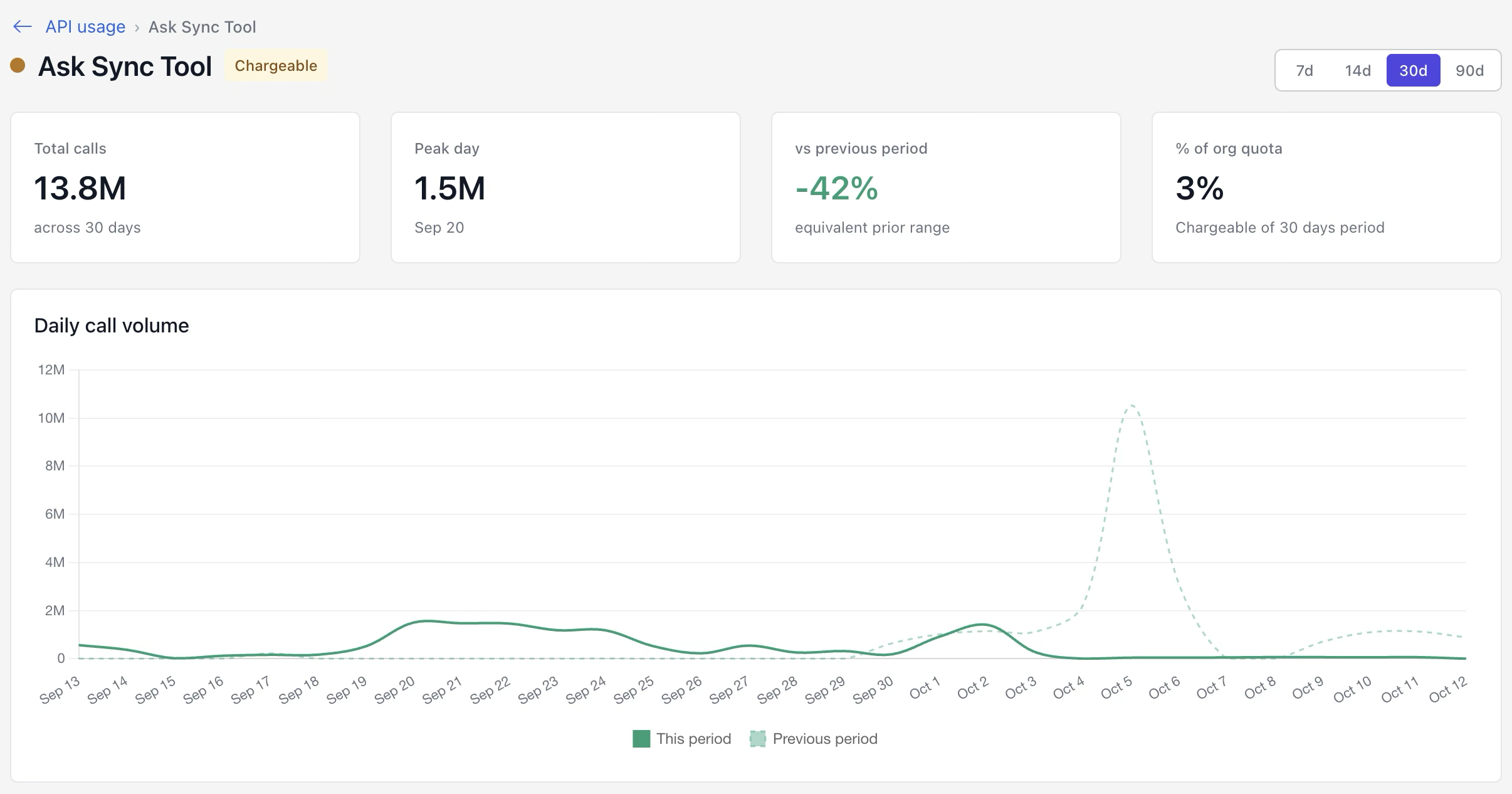
Task: Select the 90d time range
Action: tap(1469, 70)
